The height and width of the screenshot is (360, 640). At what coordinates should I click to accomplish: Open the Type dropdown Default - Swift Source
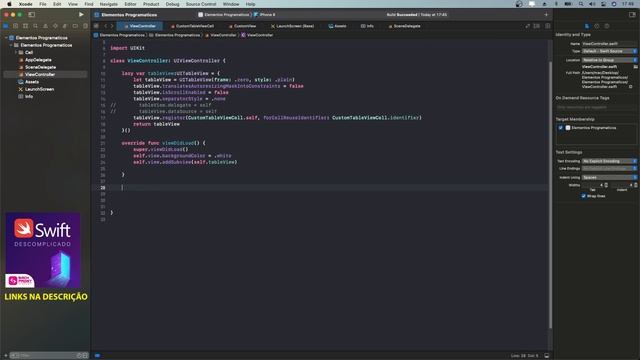click(609, 51)
